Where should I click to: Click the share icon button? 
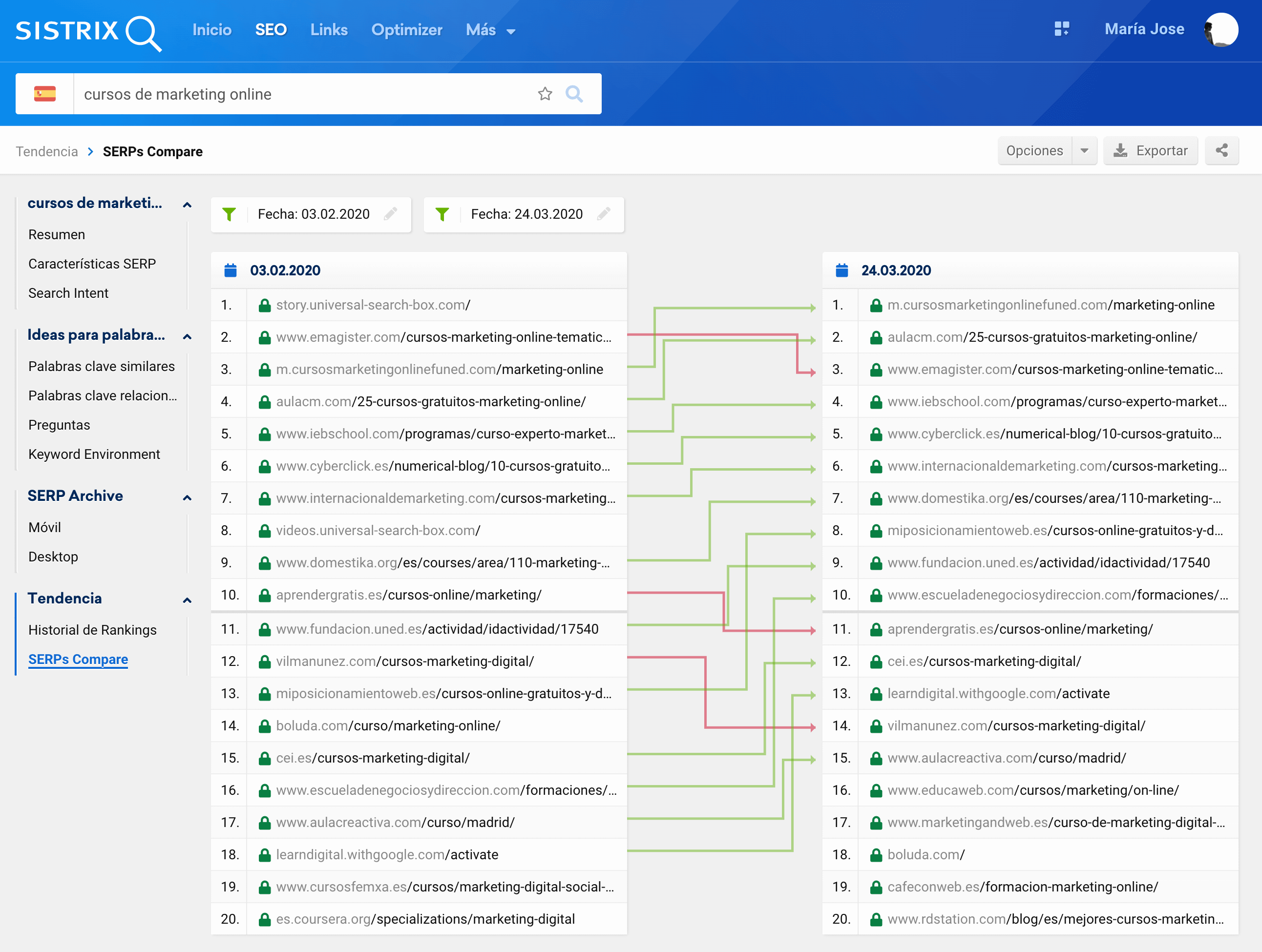tap(1221, 150)
